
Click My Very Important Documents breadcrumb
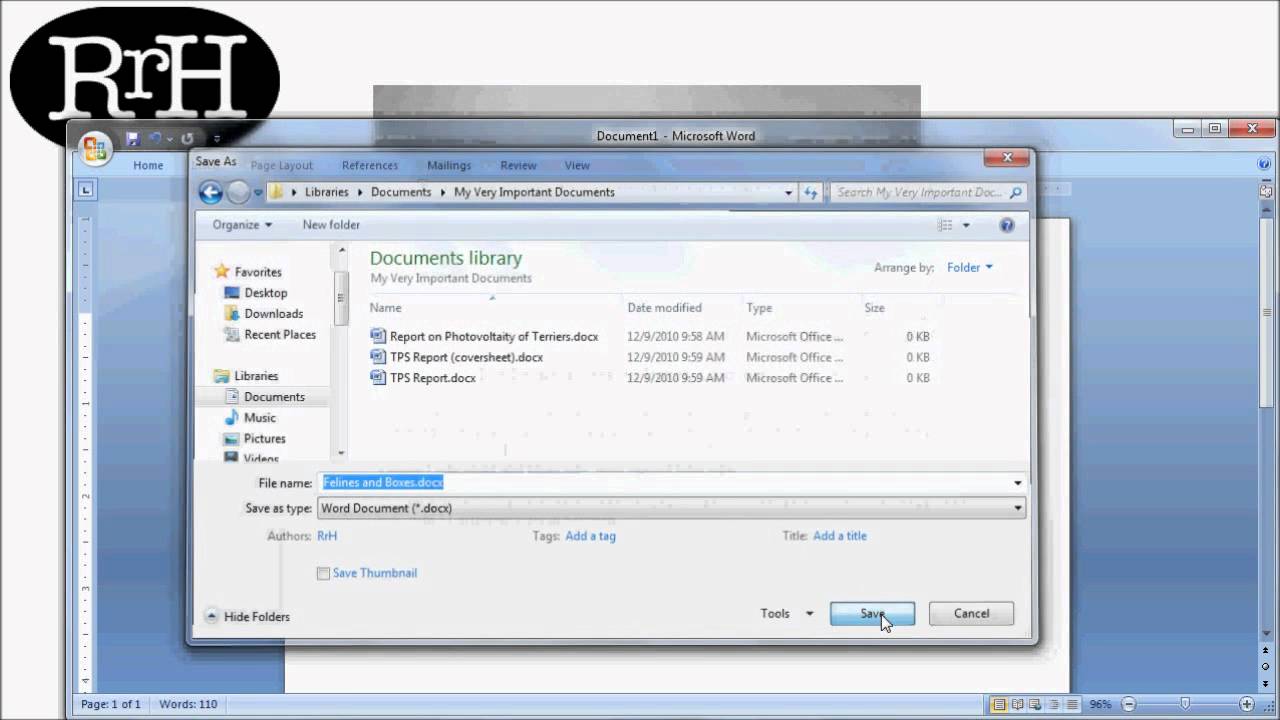point(534,192)
